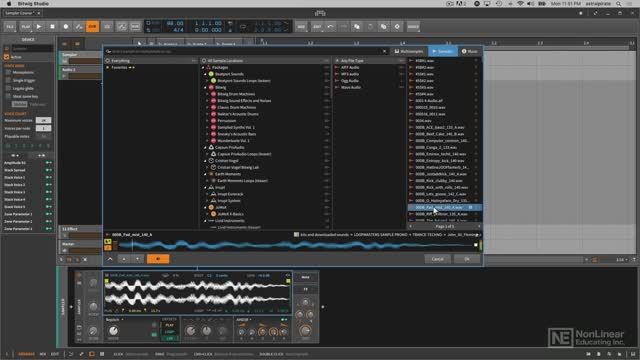Image resolution: width=640 pixels, height=360 pixels.
Task: Enable the Legato glide checkbox
Action: 8,88
